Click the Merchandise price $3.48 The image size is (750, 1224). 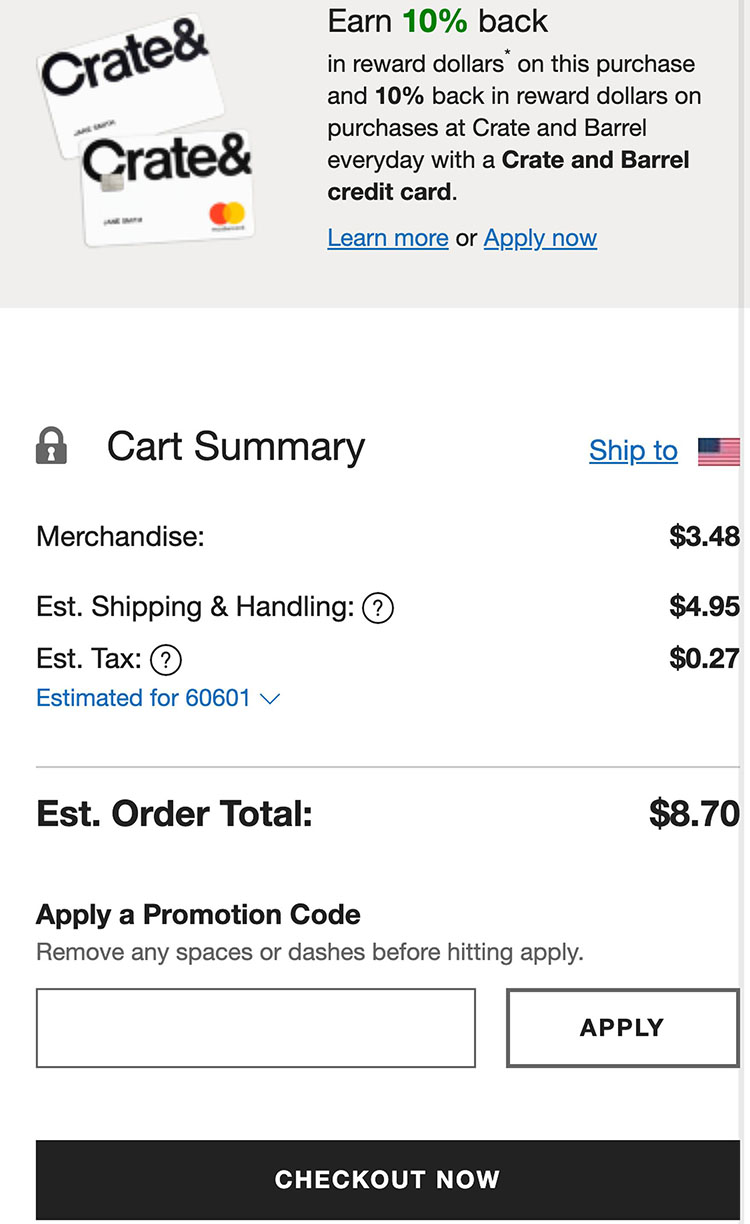704,537
